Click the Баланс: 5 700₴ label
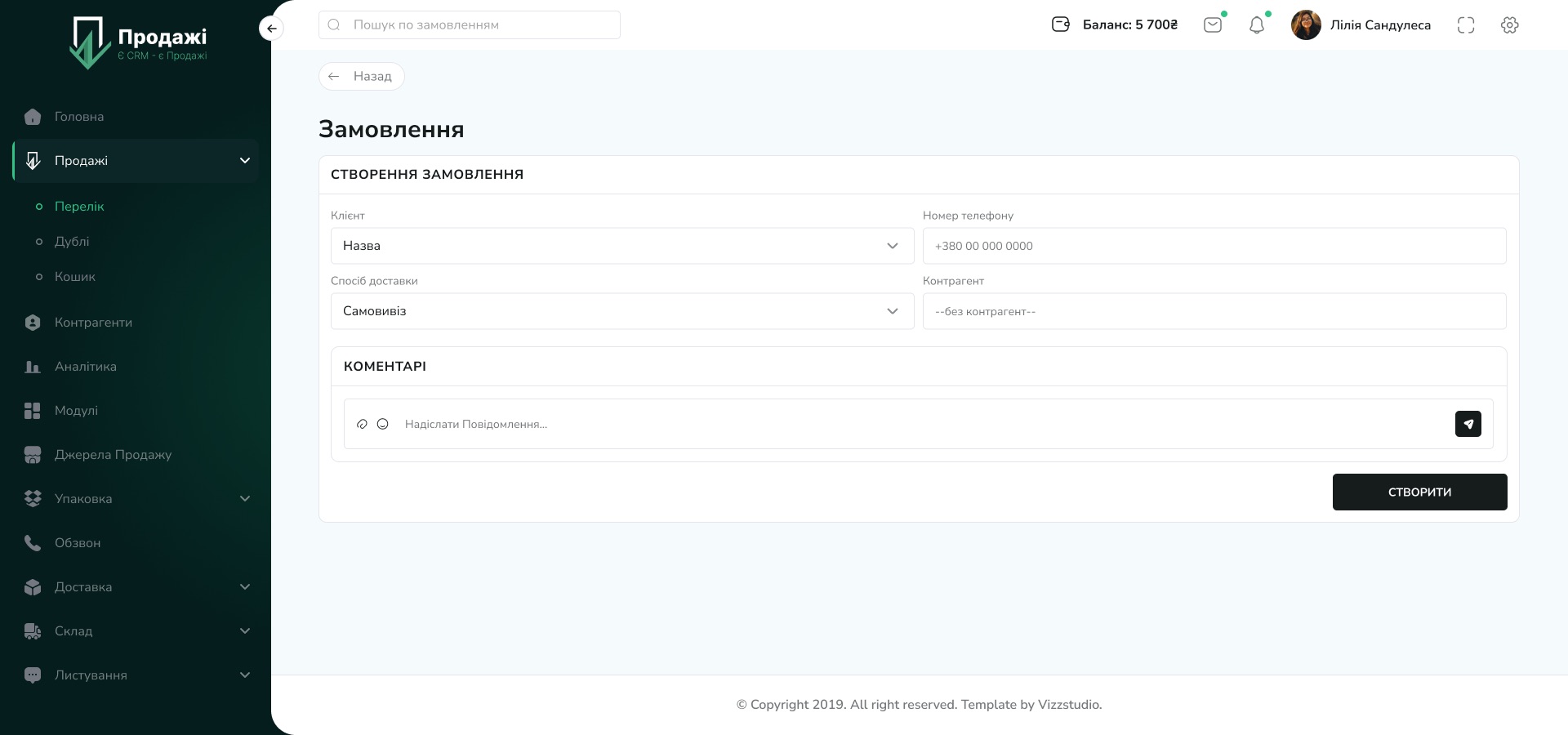This screenshot has width=1568, height=735. [1130, 25]
